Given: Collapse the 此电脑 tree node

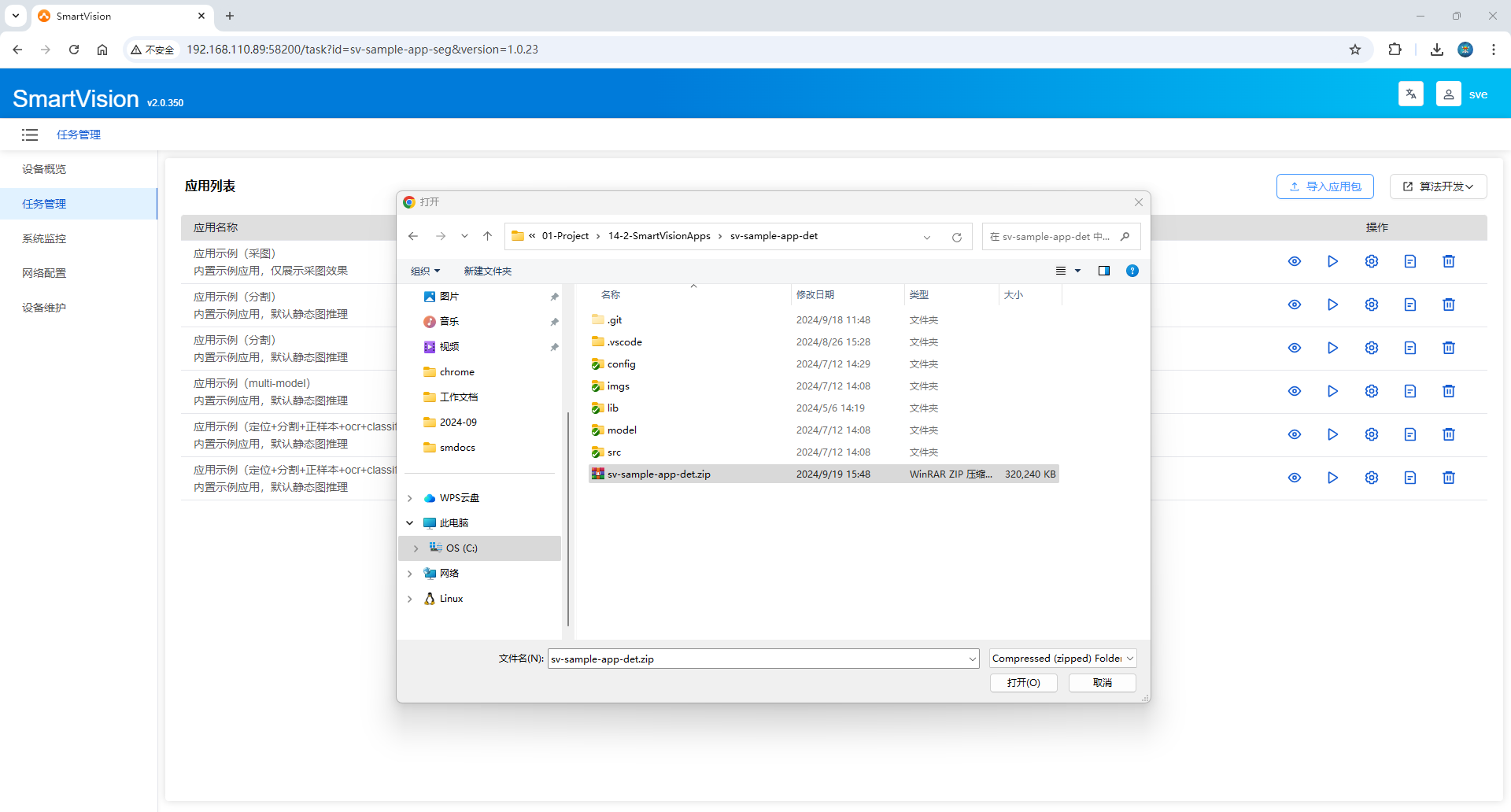Looking at the screenshot, I should pyautogui.click(x=409, y=523).
